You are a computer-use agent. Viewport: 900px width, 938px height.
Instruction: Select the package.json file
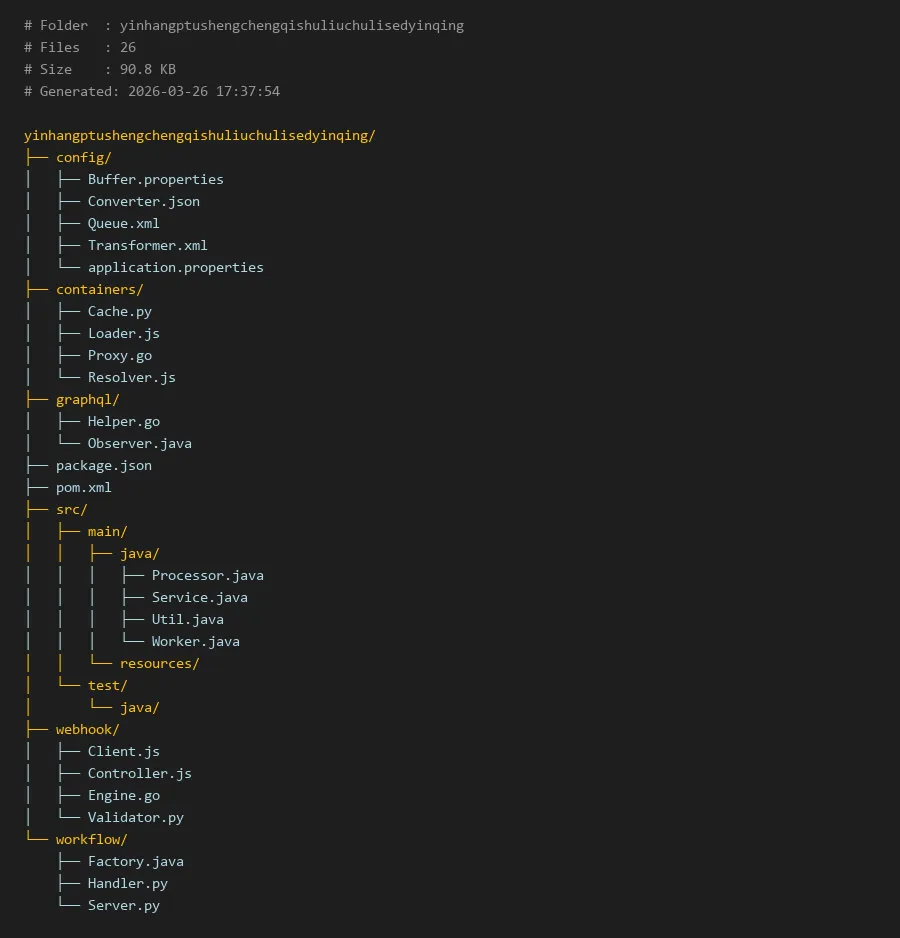[x=103, y=465]
